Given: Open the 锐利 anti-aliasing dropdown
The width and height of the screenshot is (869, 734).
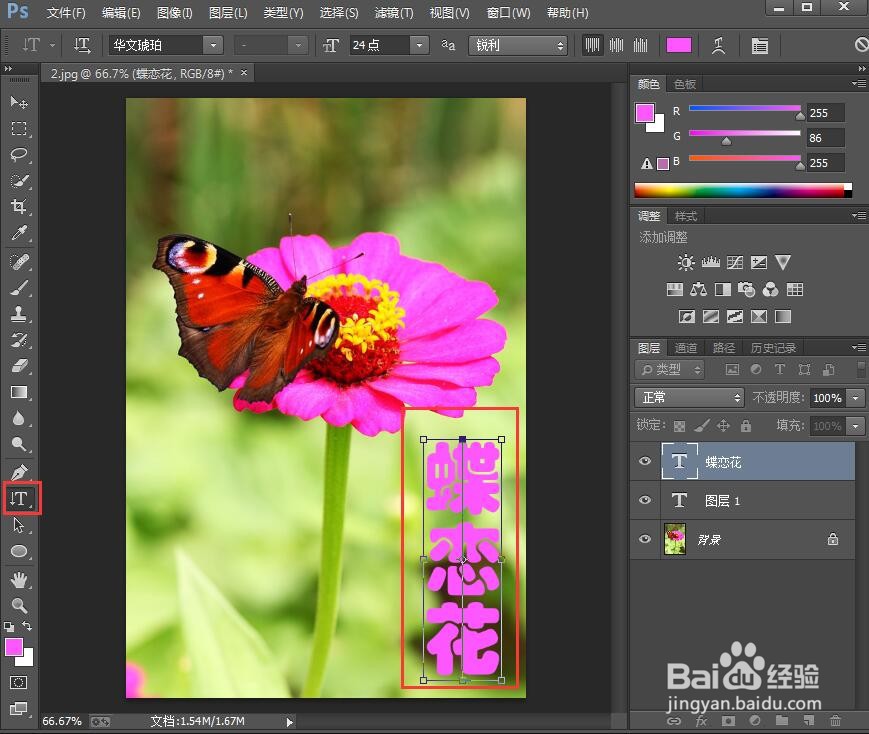Looking at the screenshot, I should click(x=518, y=45).
